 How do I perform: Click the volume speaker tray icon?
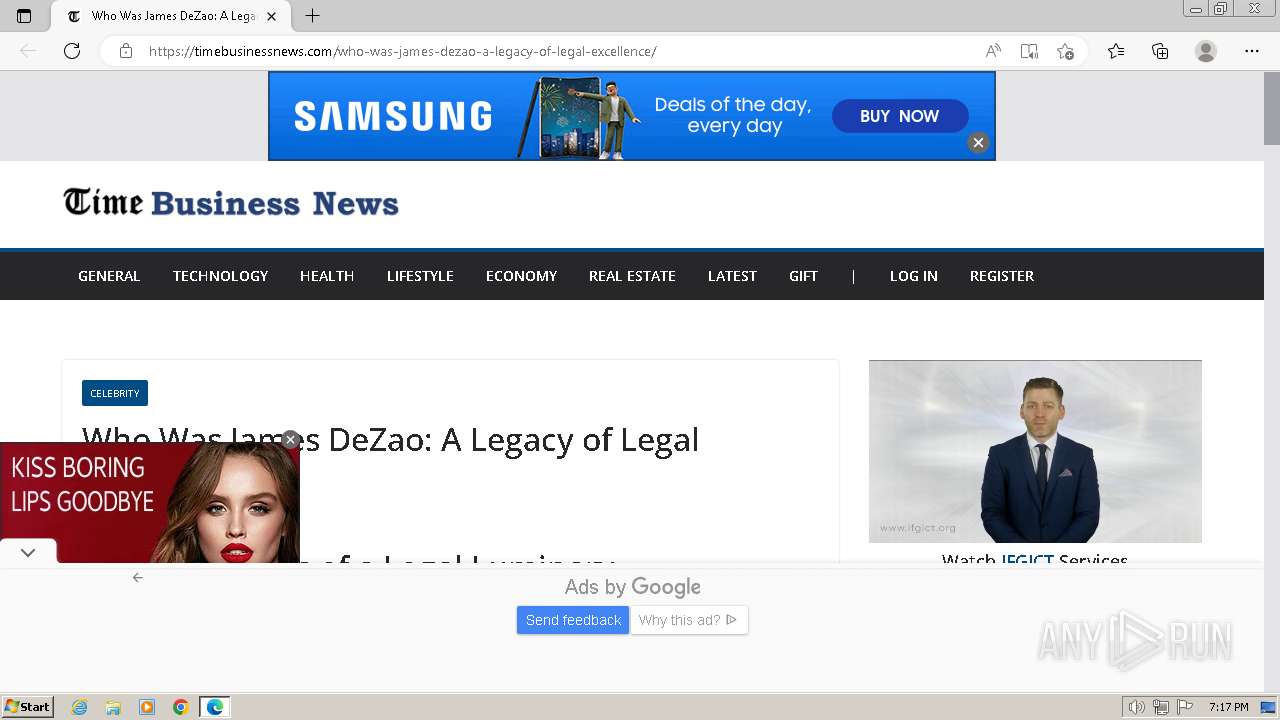coord(1137,707)
